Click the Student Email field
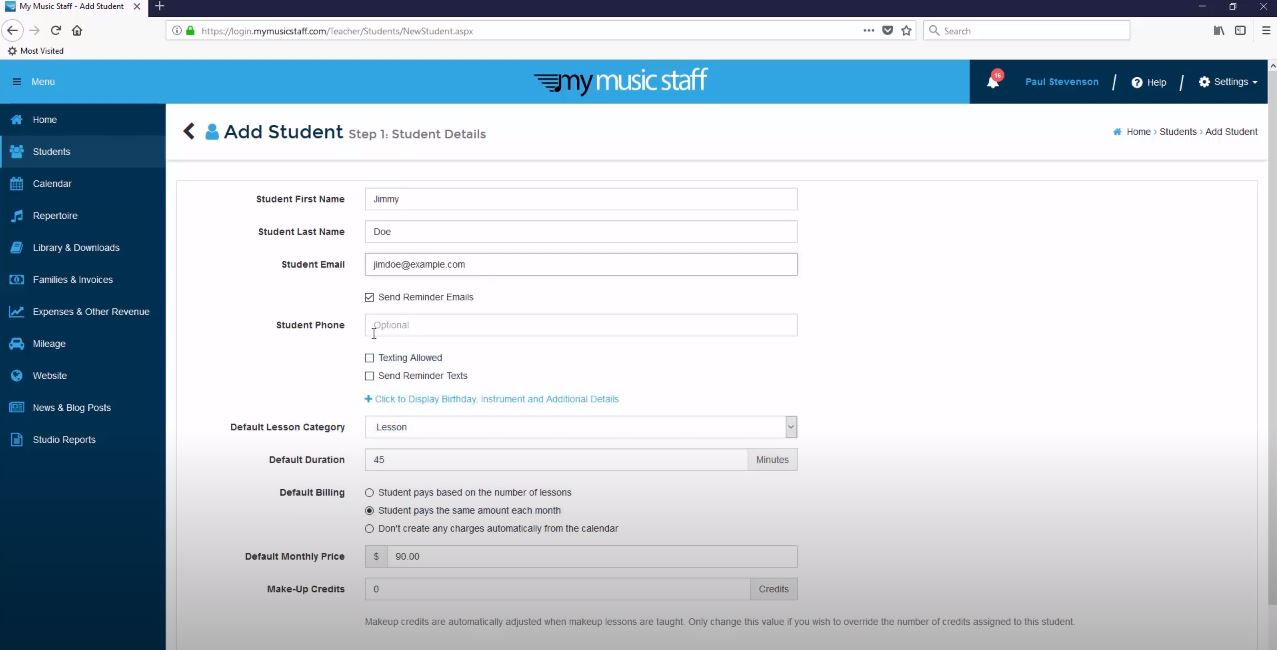This screenshot has width=1277, height=650. click(581, 264)
